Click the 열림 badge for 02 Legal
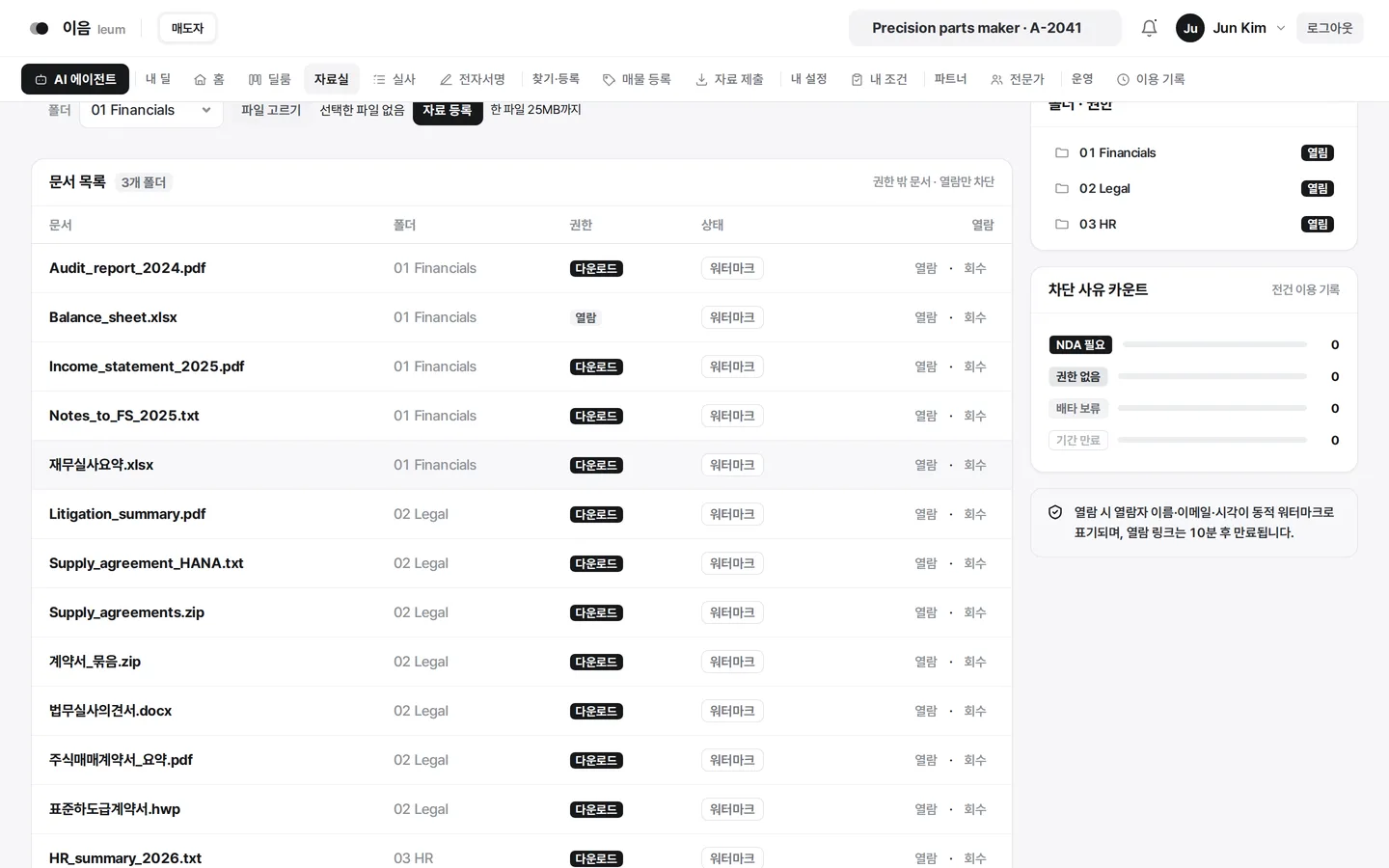The height and width of the screenshot is (868, 1389). pos(1318,188)
